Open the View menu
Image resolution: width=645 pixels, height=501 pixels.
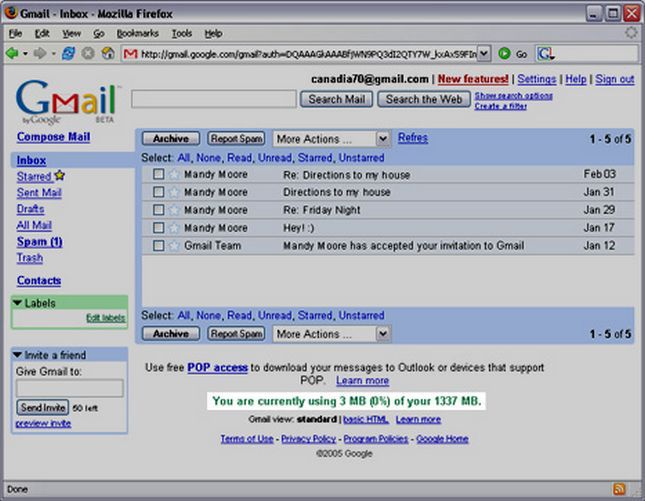pos(71,33)
